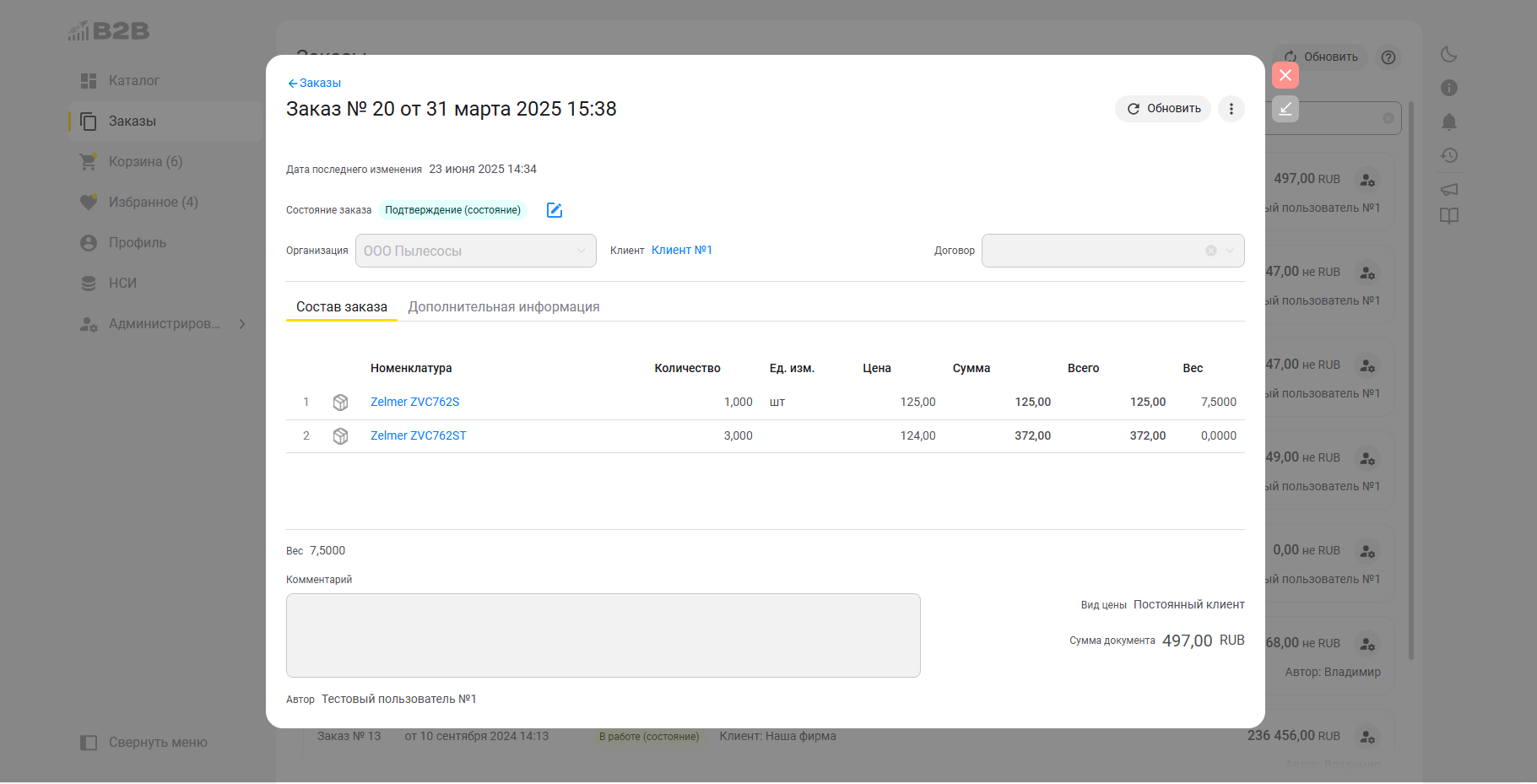Viewport: 1537px width, 784px height.
Task: Open the Договор dropdown arrow
Action: (x=1230, y=251)
